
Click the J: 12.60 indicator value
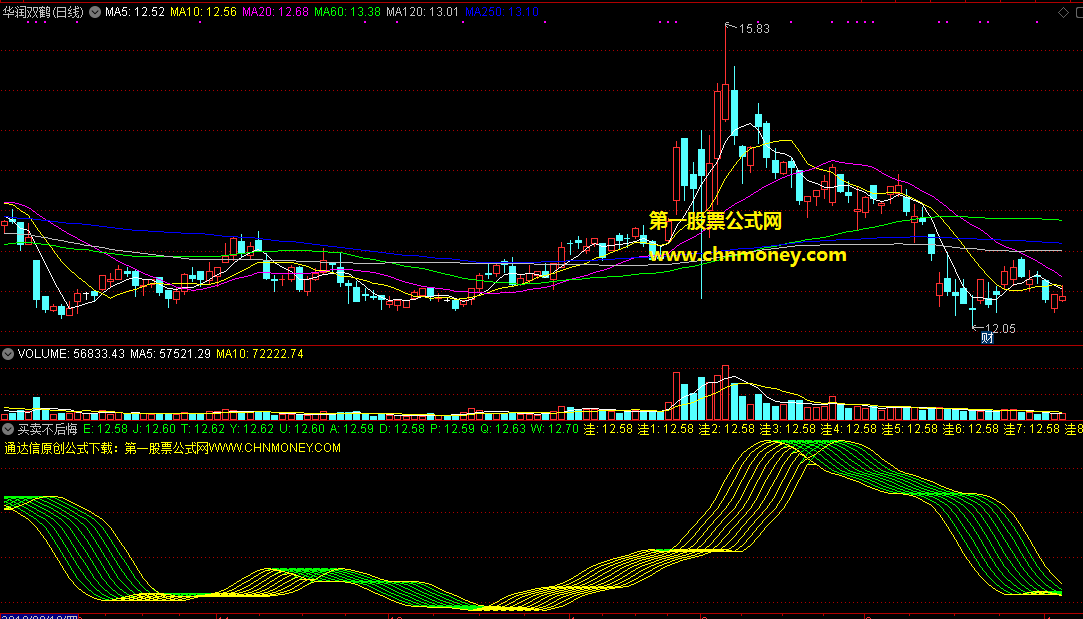click(x=154, y=429)
